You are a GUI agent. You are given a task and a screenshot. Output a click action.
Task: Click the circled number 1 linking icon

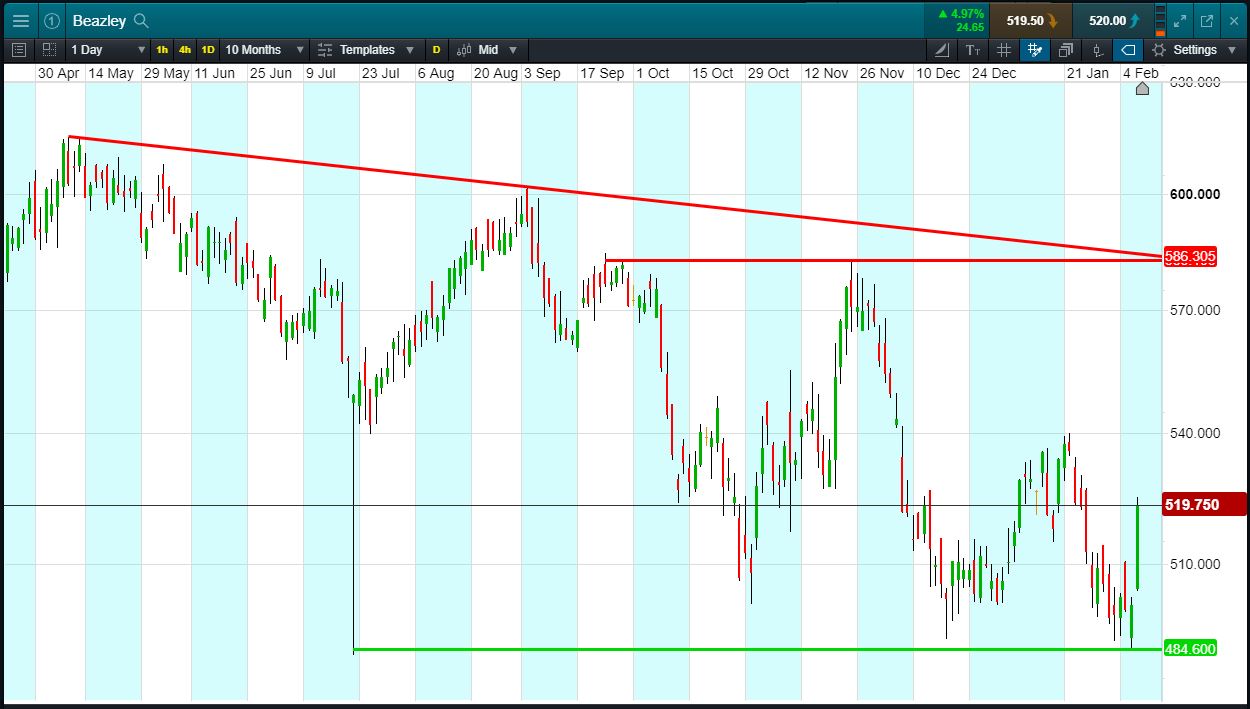[x=52, y=20]
